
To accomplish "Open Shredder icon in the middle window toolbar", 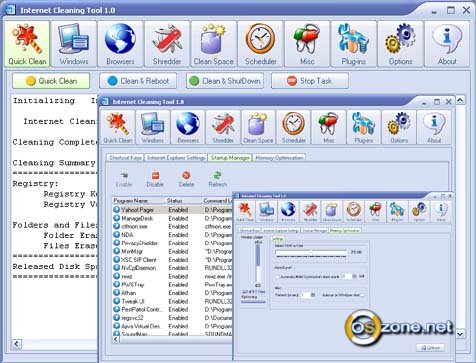I will click(x=223, y=127).
